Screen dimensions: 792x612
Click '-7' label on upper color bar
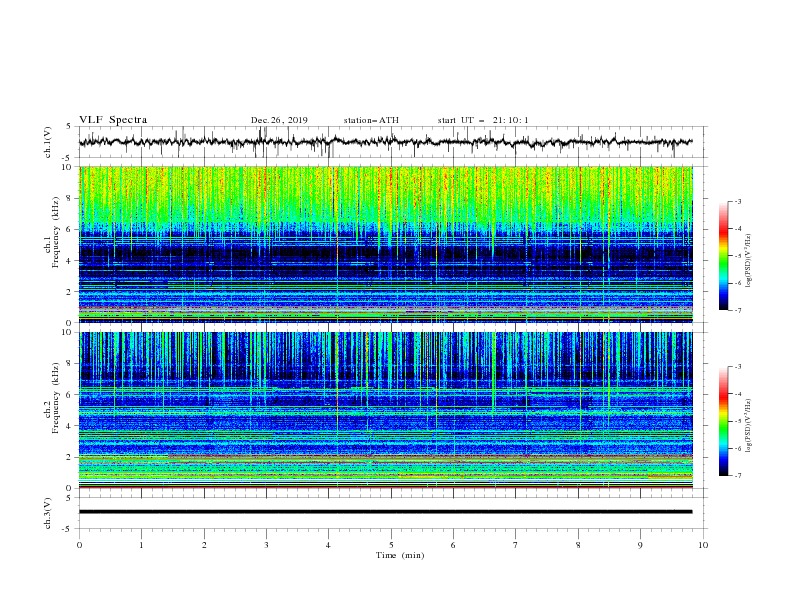738,310
